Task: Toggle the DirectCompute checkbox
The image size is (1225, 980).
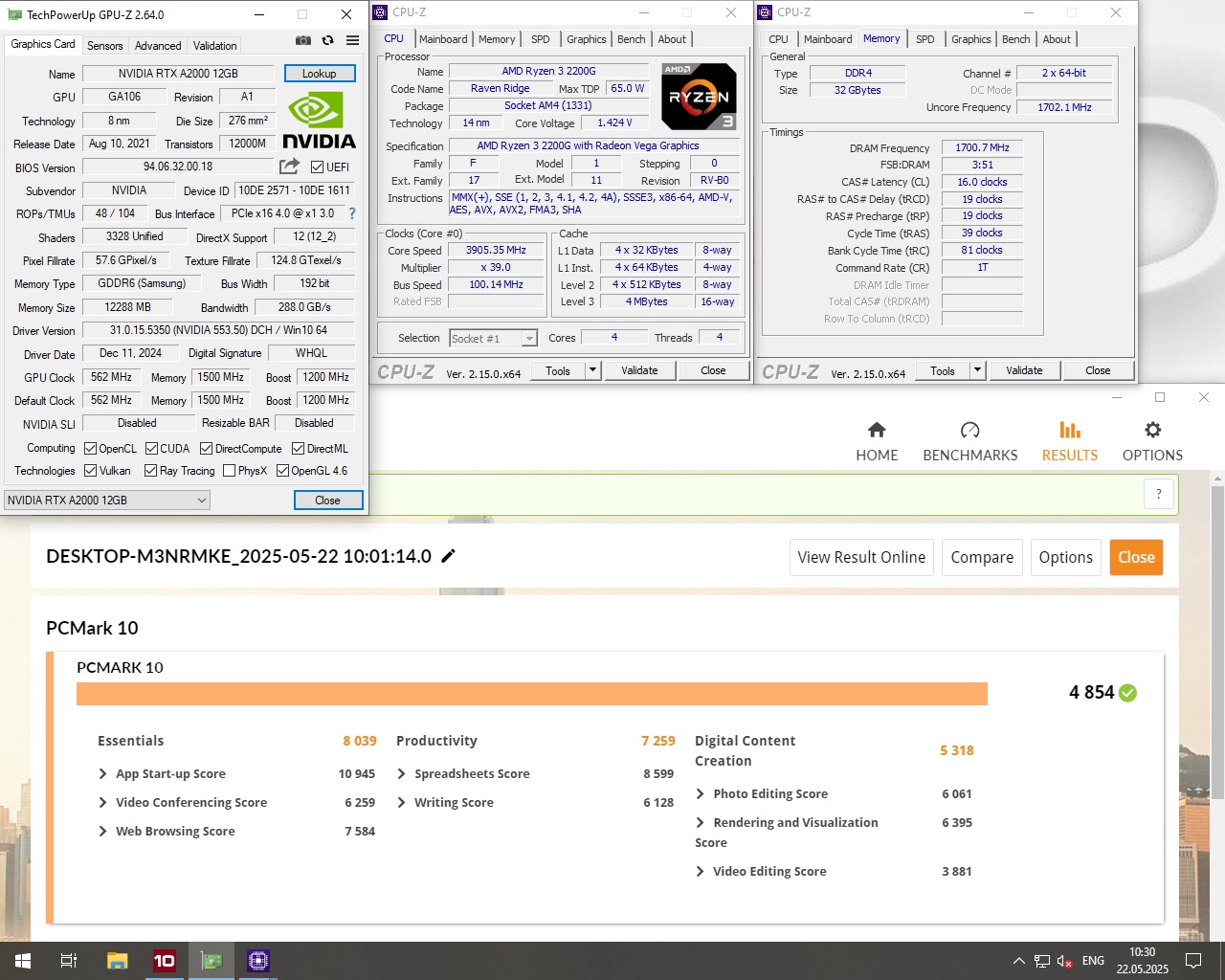Action: point(207,448)
